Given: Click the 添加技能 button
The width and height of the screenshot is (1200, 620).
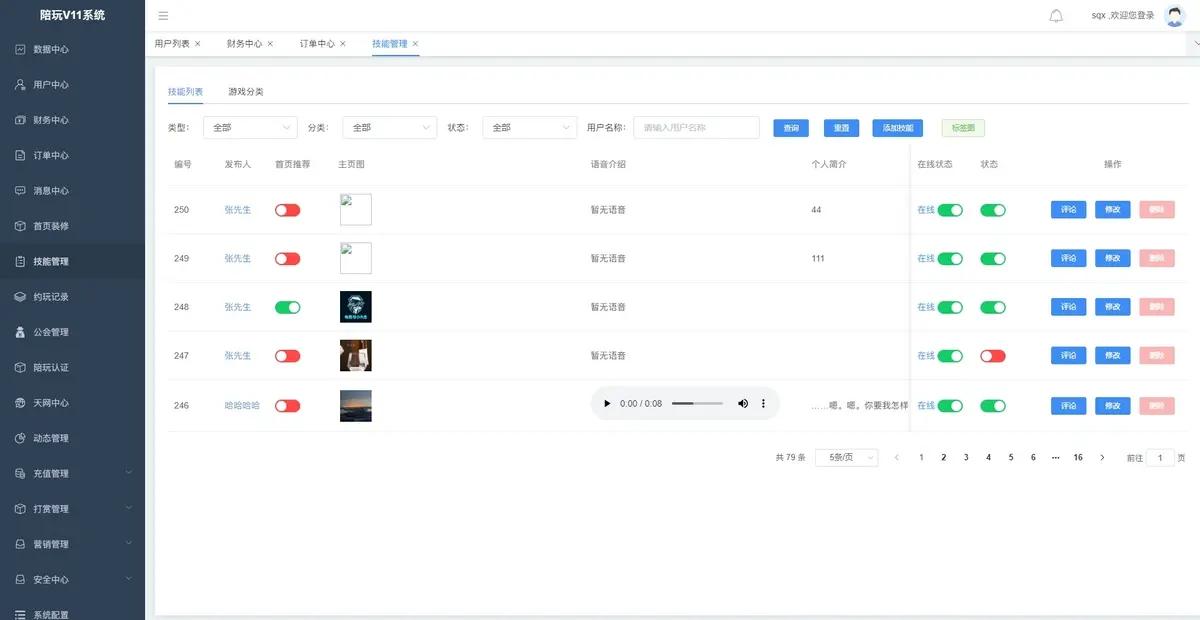Looking at the screenshot, I should [898, 128].
